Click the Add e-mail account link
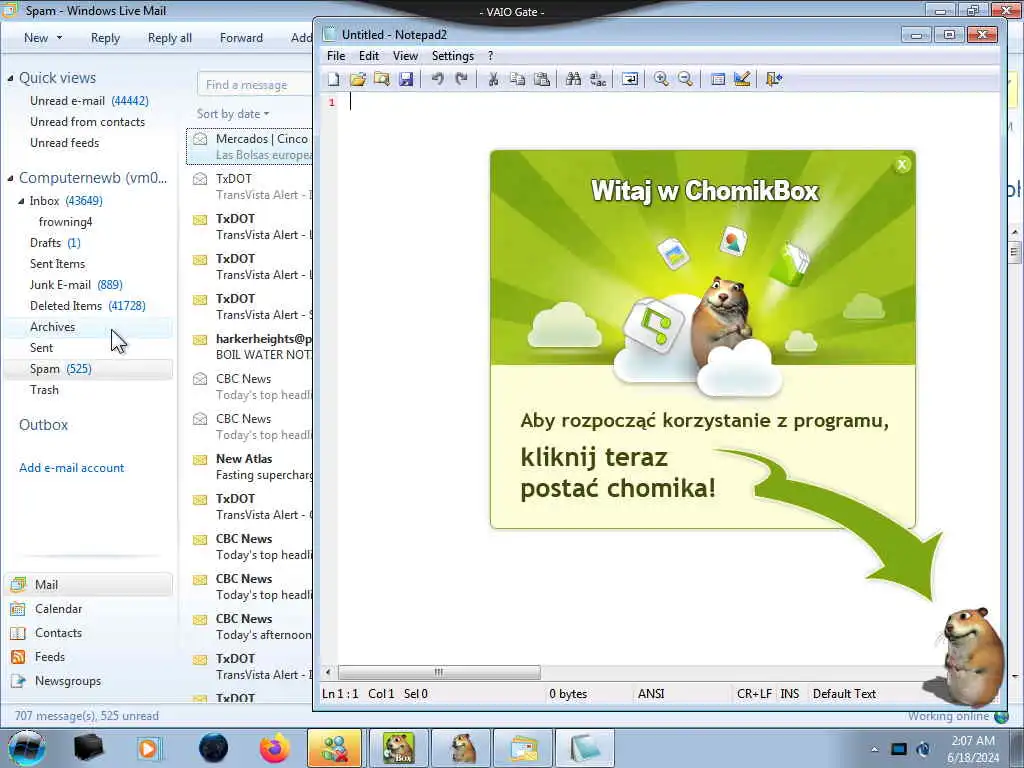The image size is (1024, 768). click(71, 468)
